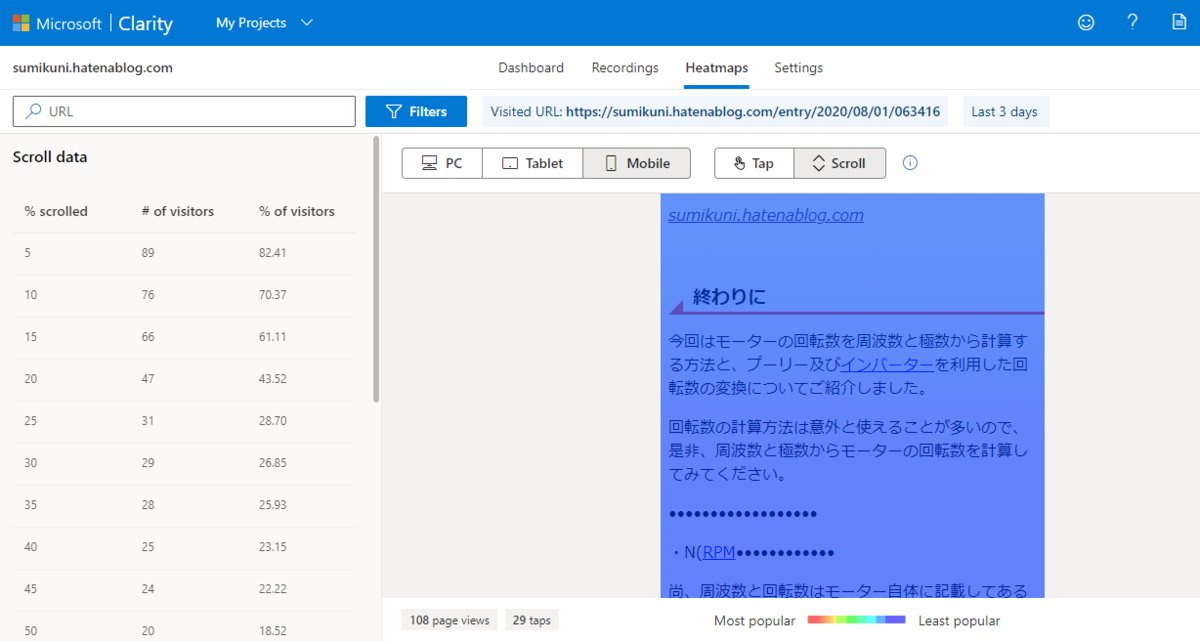Open the Dashboard tab
Image resolution: width=1200 pixels, height=641 pixels.
(x=531, y=67)
